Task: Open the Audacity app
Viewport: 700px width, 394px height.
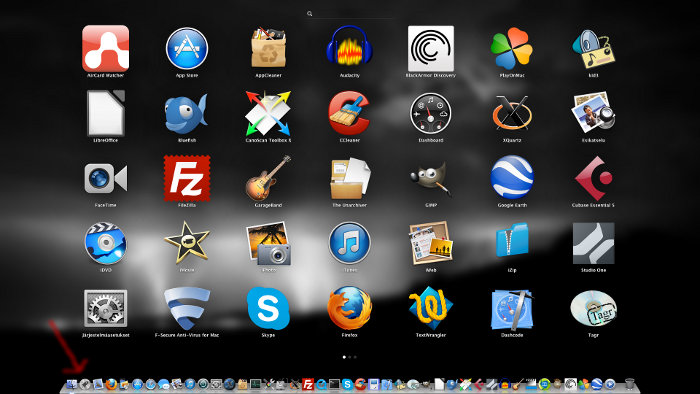Action: click(x=350, y=47)
